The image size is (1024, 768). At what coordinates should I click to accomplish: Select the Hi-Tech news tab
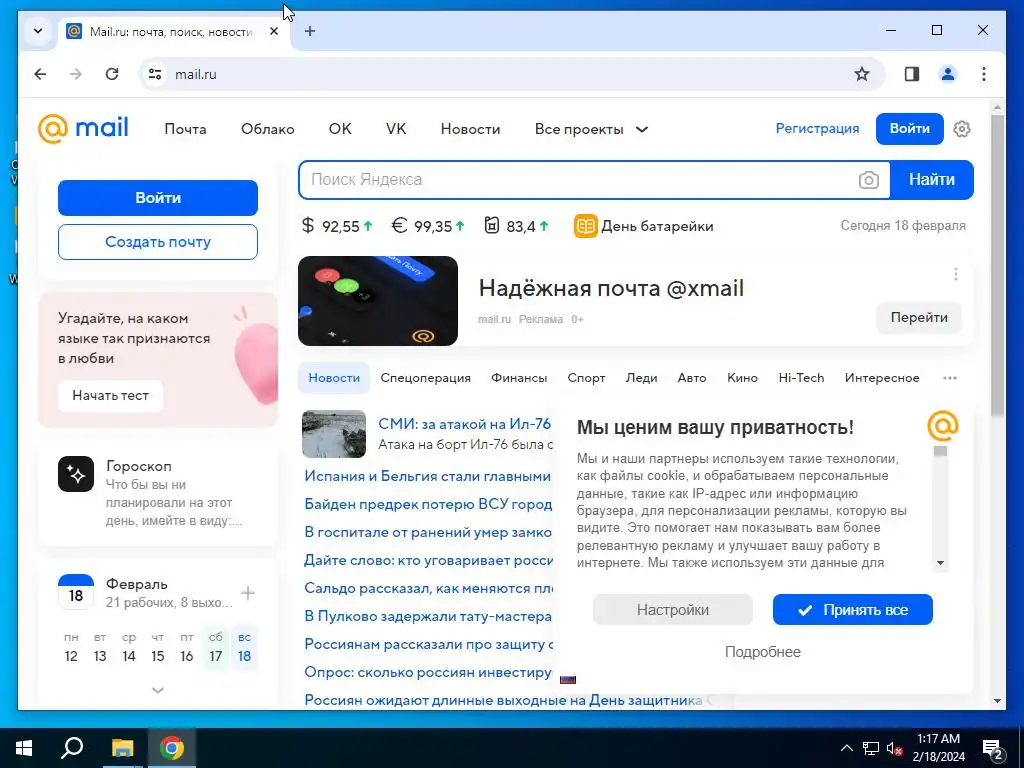point(801,378)
